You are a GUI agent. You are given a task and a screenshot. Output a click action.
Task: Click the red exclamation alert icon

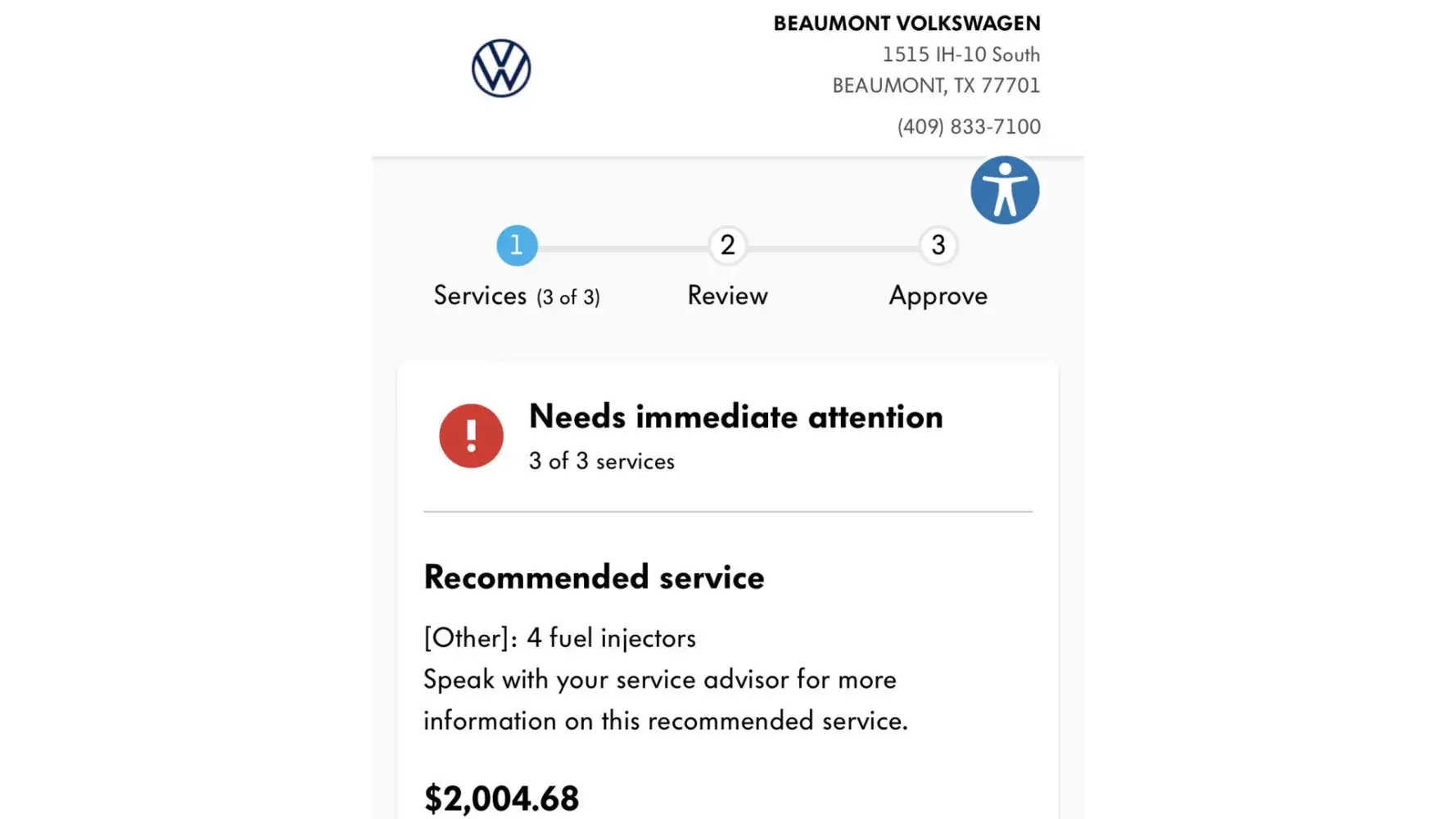pyautogui.click(x=471, y=436)
